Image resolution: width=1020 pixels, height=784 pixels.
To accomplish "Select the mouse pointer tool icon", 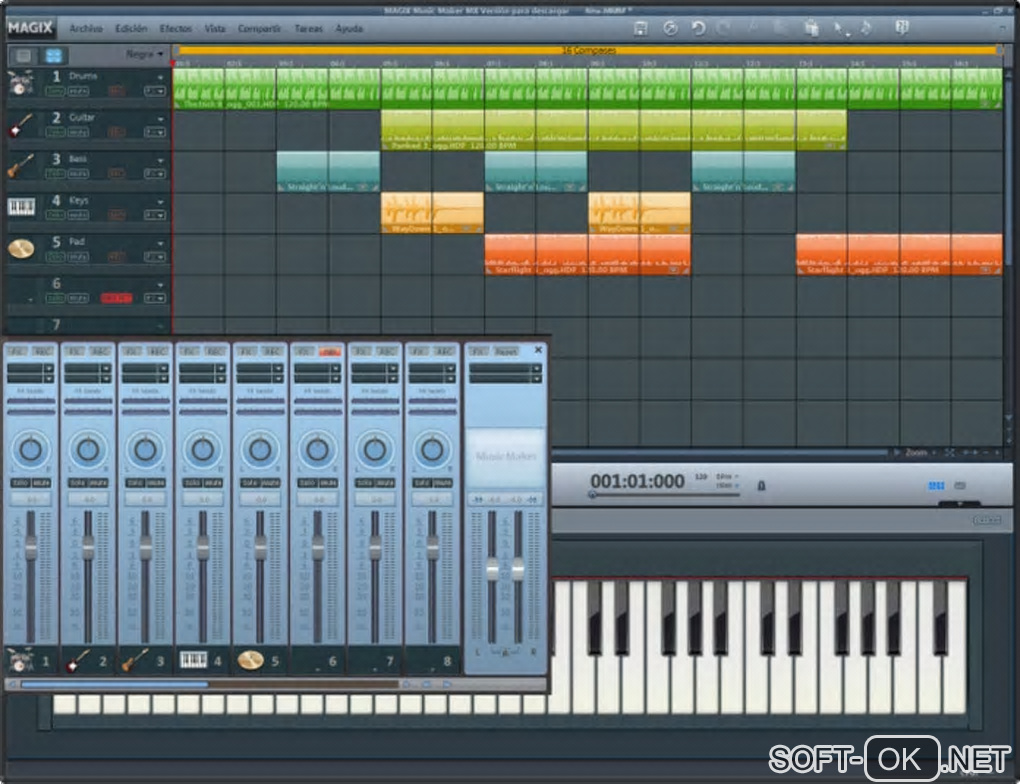I will tap(840, 29).
